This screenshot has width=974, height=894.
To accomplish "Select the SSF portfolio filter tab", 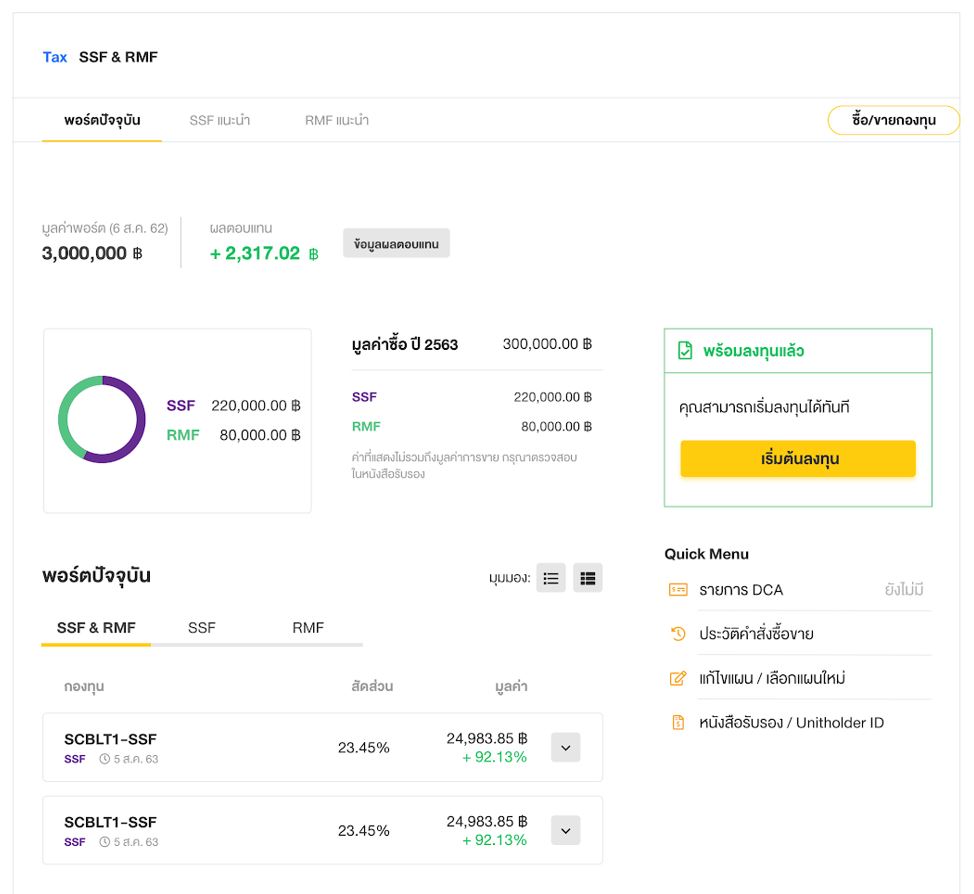I will [x=202, y=628].
